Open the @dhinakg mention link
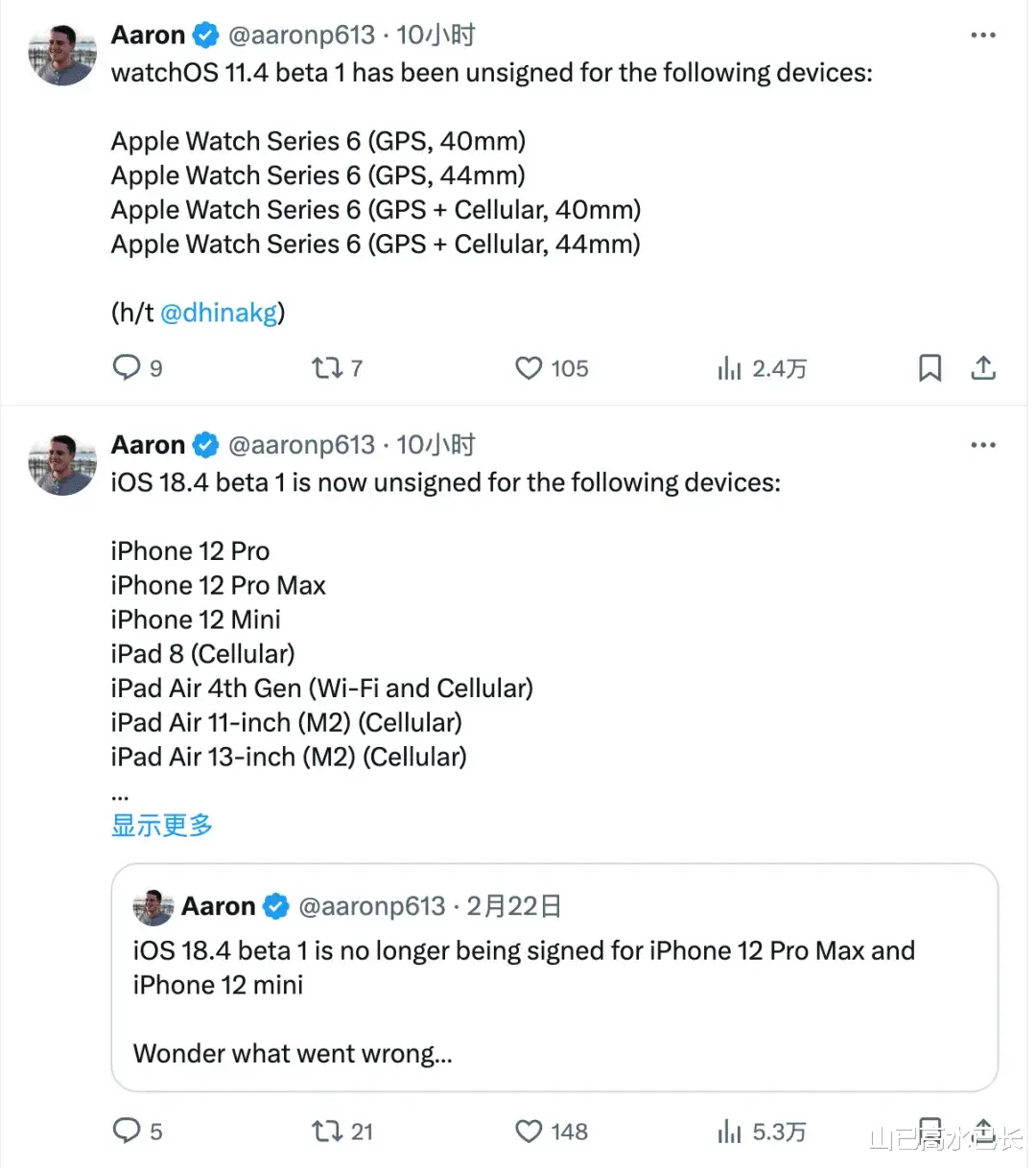 pos(218,313)
